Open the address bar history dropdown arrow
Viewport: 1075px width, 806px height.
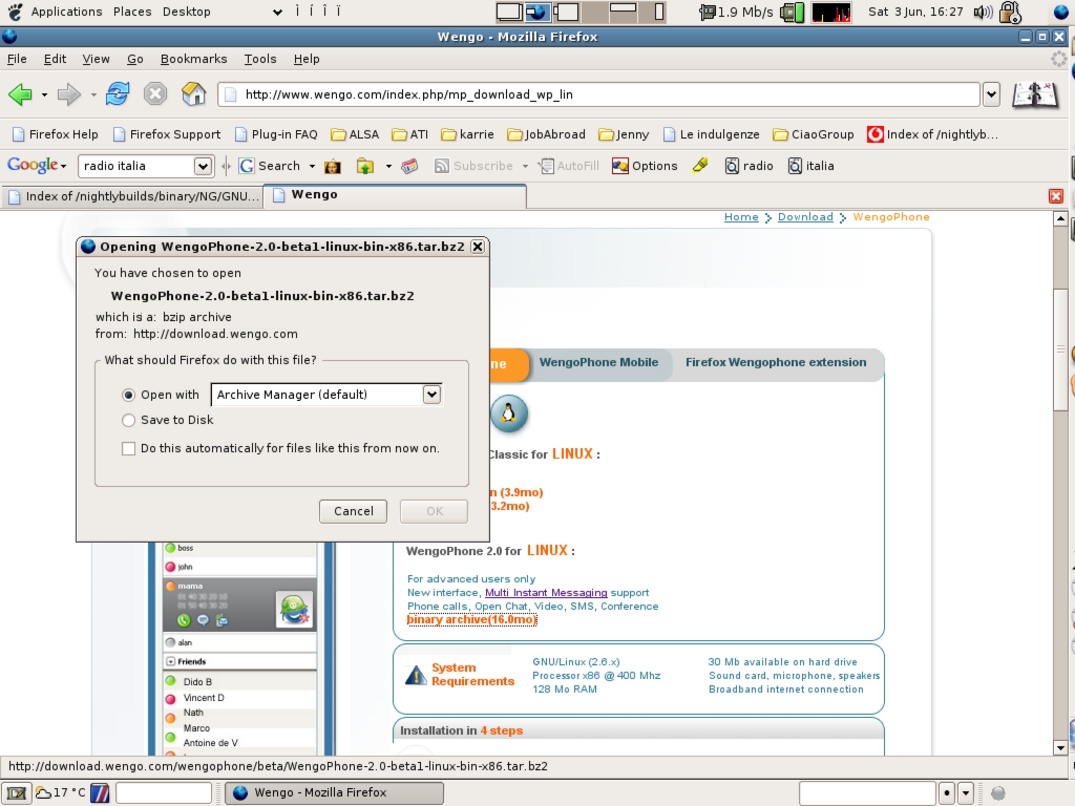(991, 95)
